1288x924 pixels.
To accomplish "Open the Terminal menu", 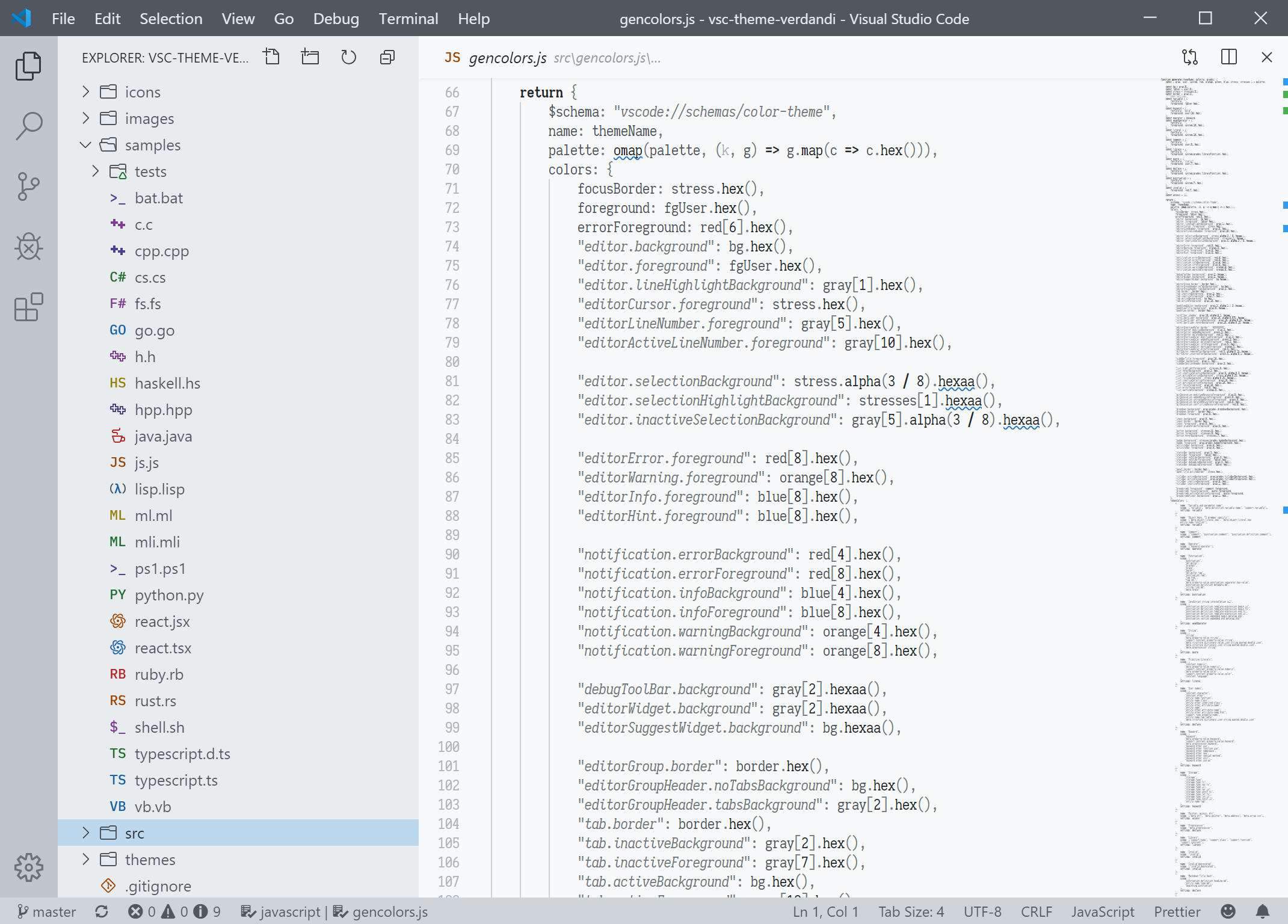I will [x=408, y=19].
